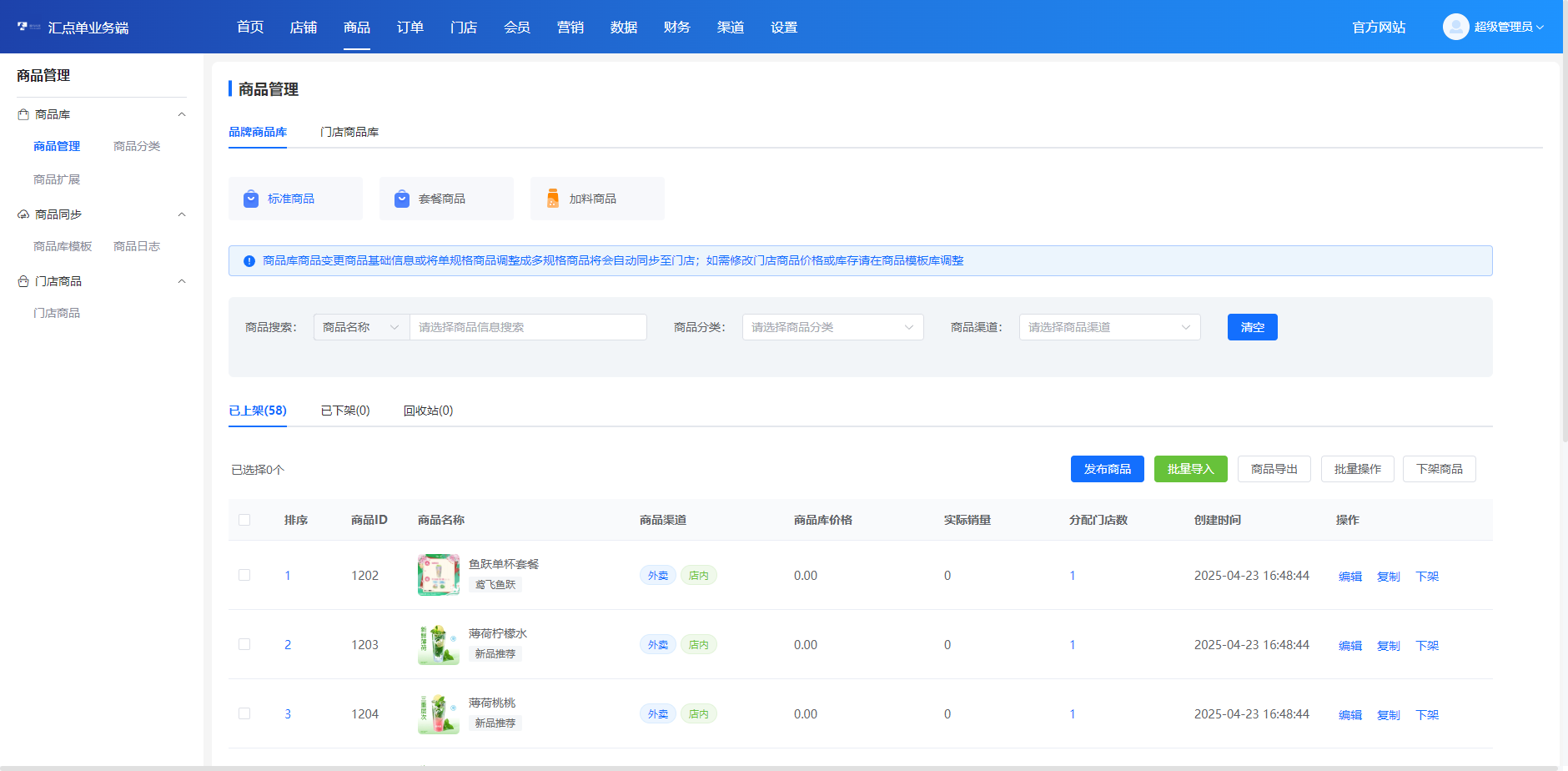
Task: Click the 门店商品 sidebar icon
Action: coord(23,281)
